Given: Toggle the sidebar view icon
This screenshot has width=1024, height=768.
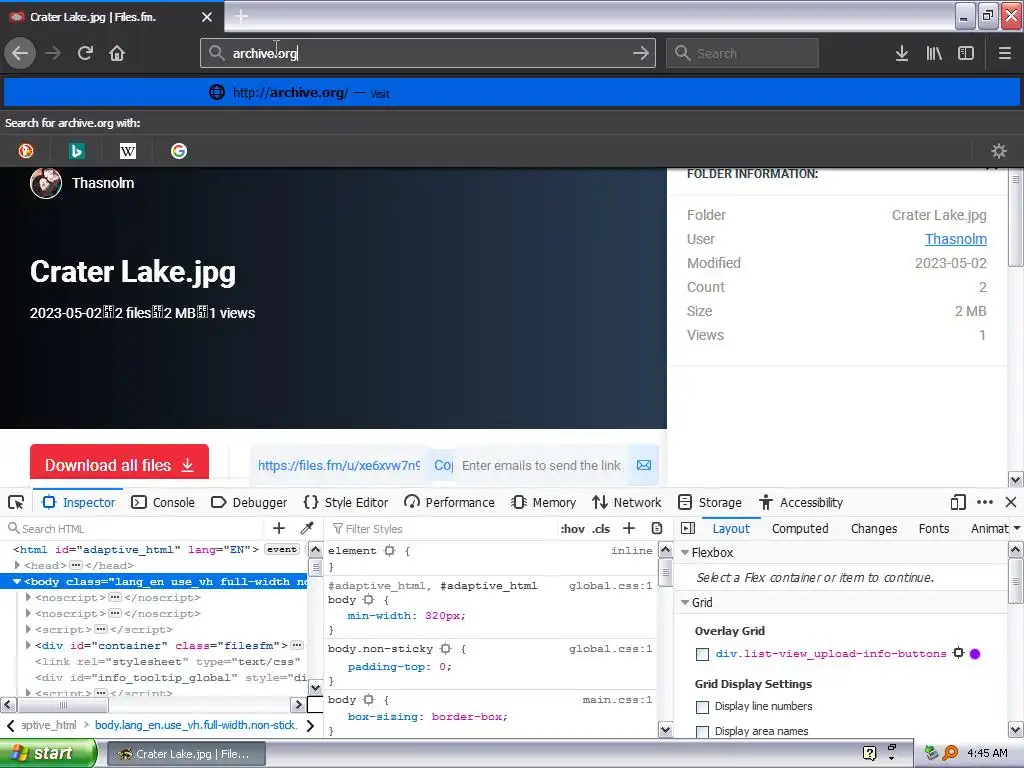Looking at the screenshot, I should tap(966, 53).
